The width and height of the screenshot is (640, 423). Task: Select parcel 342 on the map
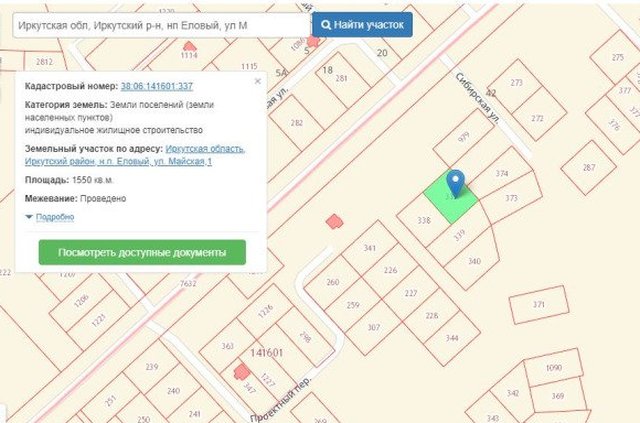tap(513, 393)
